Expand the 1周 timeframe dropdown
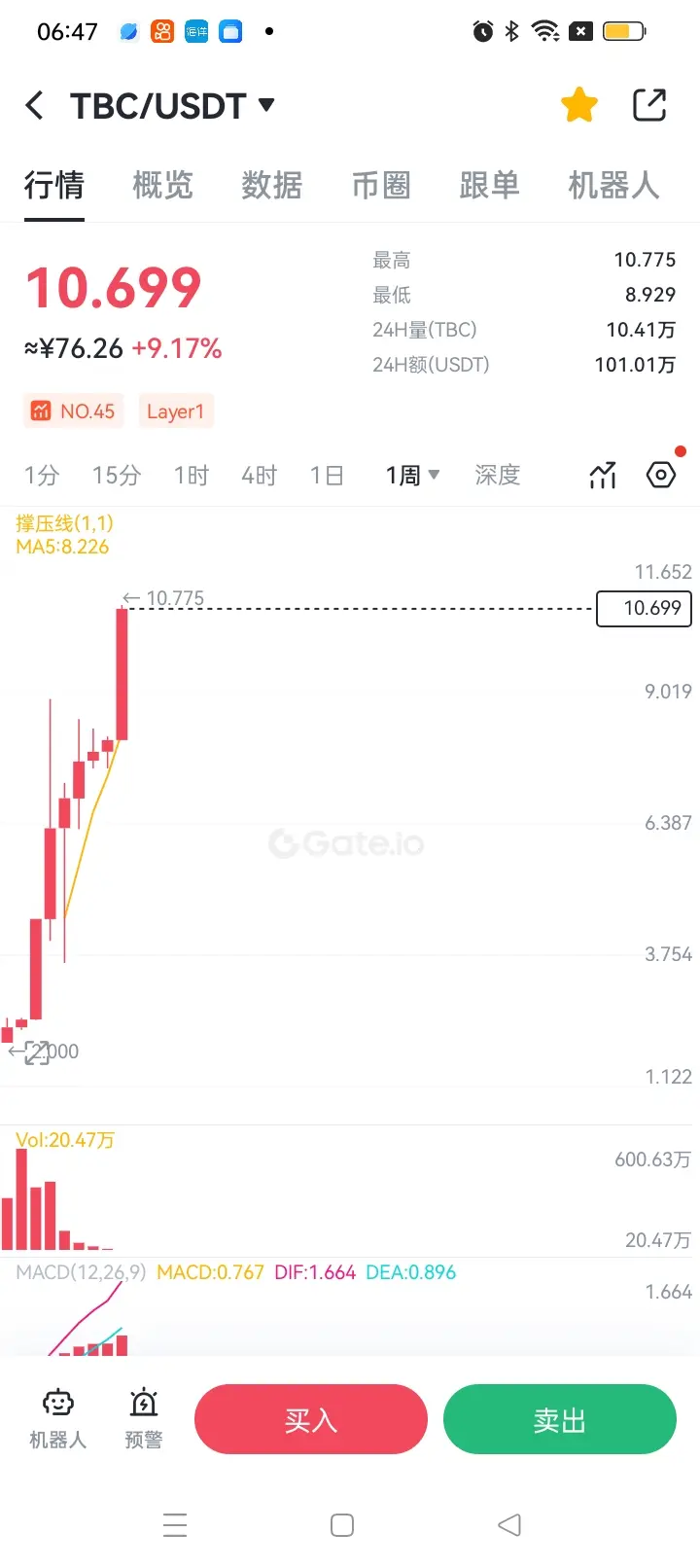 point(412,475)
